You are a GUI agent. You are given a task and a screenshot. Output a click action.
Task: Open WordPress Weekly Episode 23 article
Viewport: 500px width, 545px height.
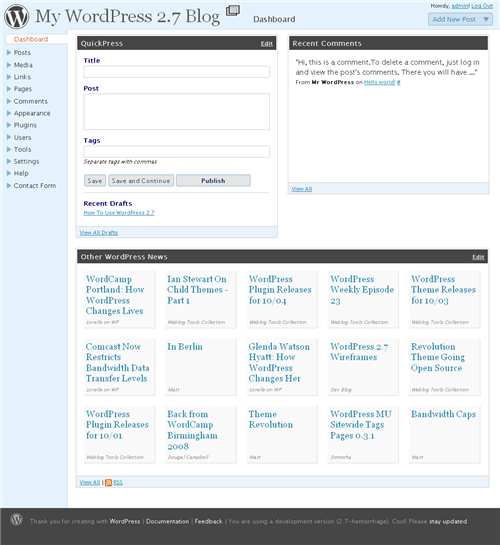pyautogui.click(x=362, y=290)
